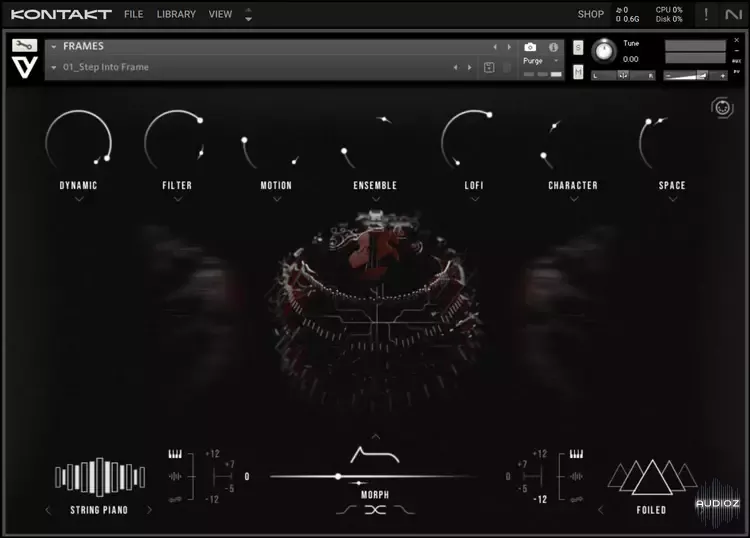Toggle the AUX view button
750x538 pixels.
coord(737,61)
